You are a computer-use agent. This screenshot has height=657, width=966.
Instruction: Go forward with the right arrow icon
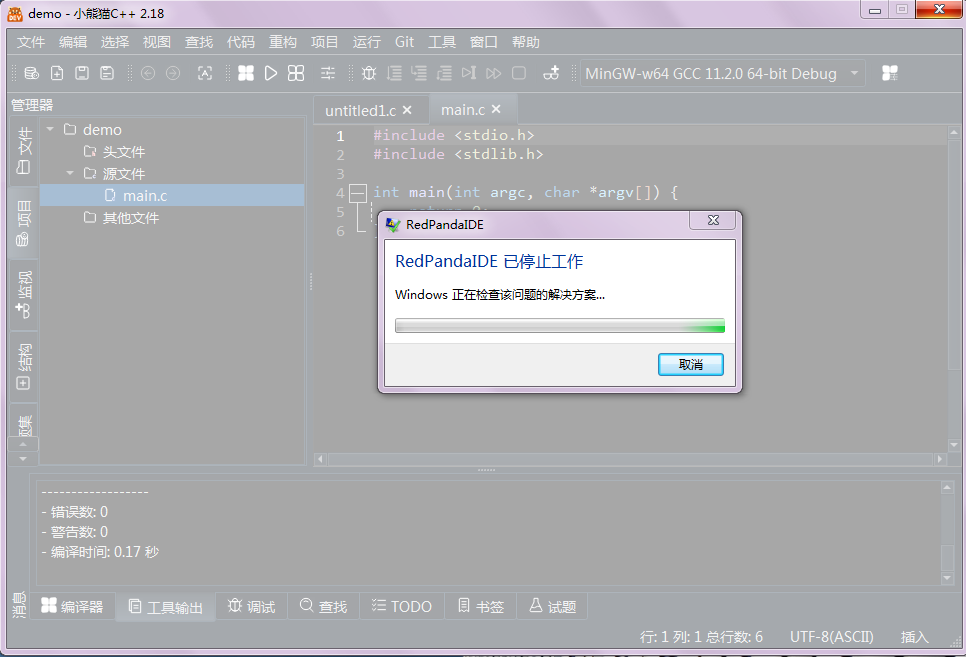[x=173, y=73]
